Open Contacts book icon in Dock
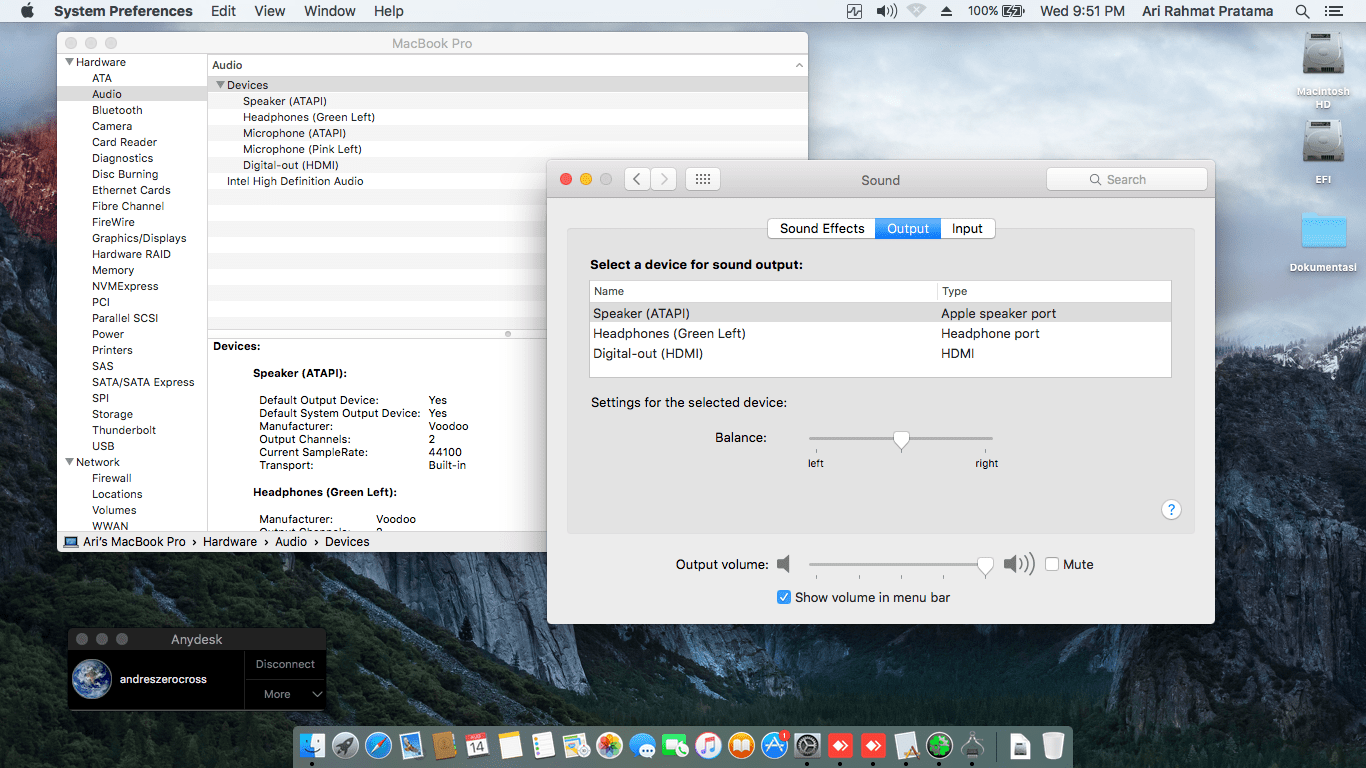Viewport: 1366px width, 768px height. click(x=444, y=745)
